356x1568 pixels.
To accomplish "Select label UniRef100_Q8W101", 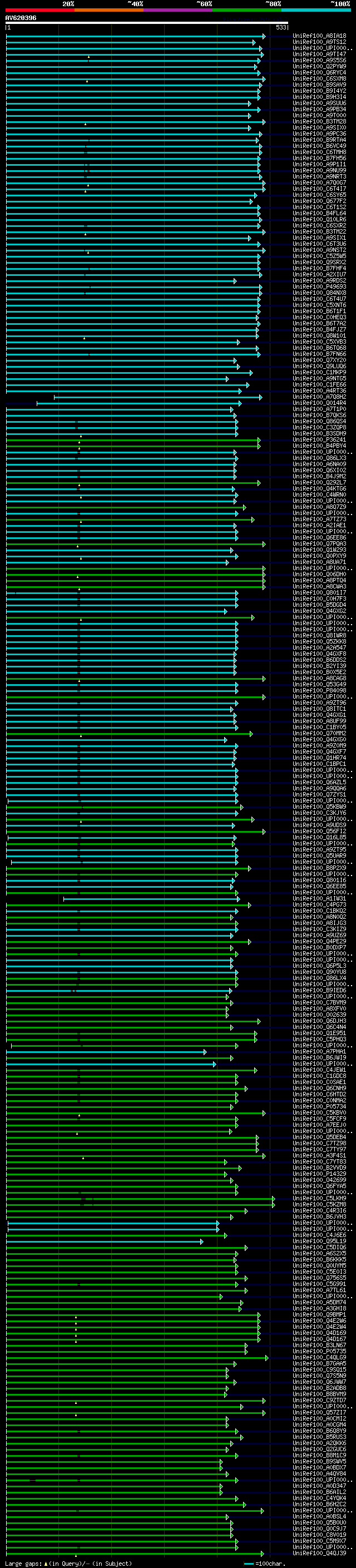I will pyautogui.click(x=319, y=336).
